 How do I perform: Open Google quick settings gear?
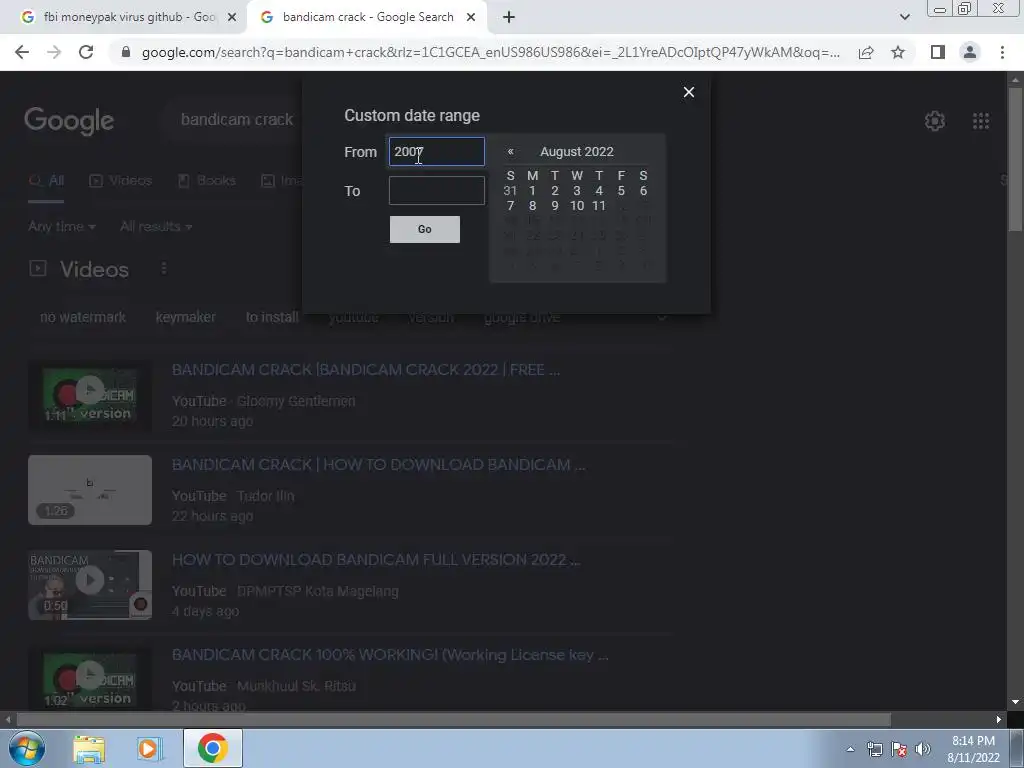[x=935, y=121]
